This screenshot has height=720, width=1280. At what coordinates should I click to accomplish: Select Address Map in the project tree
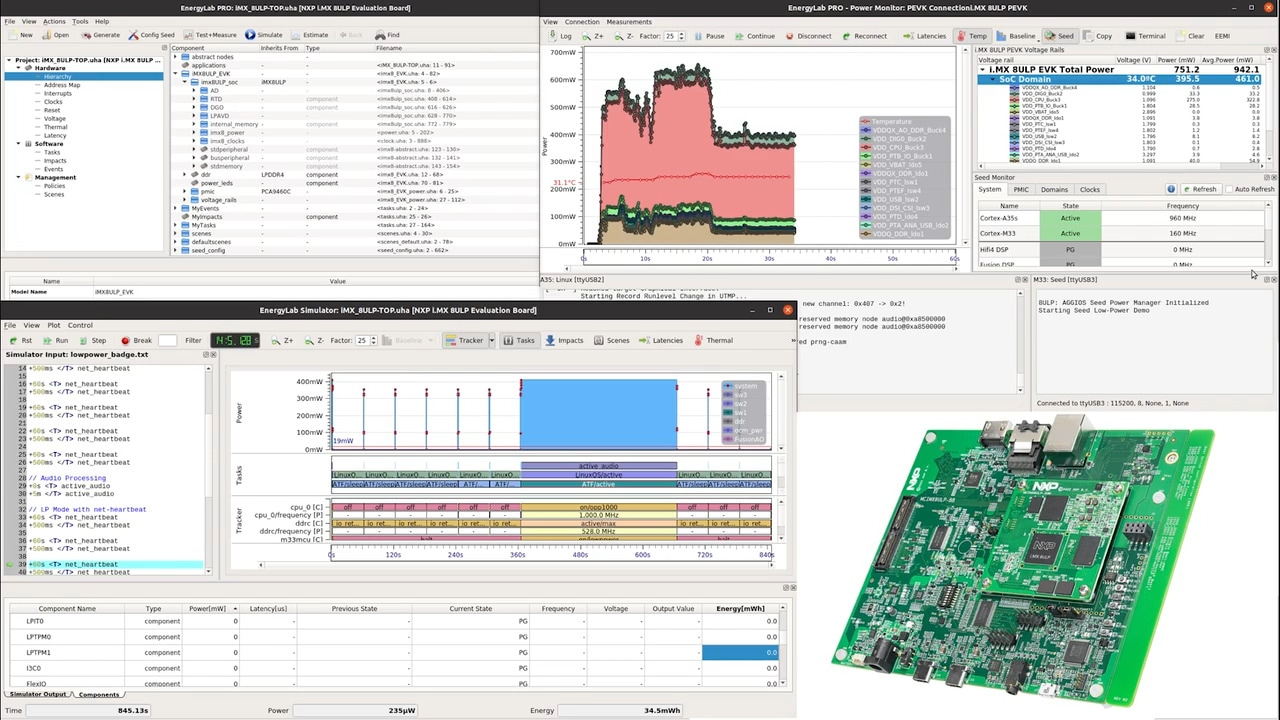coord(61,85)
